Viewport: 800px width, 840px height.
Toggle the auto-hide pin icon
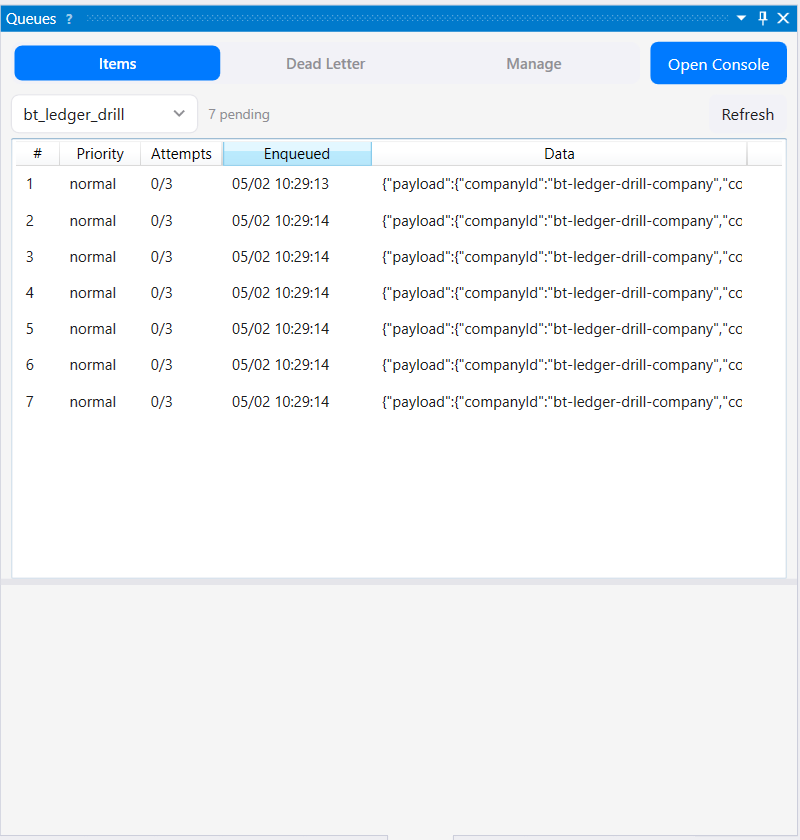click(x=762, y=18)
